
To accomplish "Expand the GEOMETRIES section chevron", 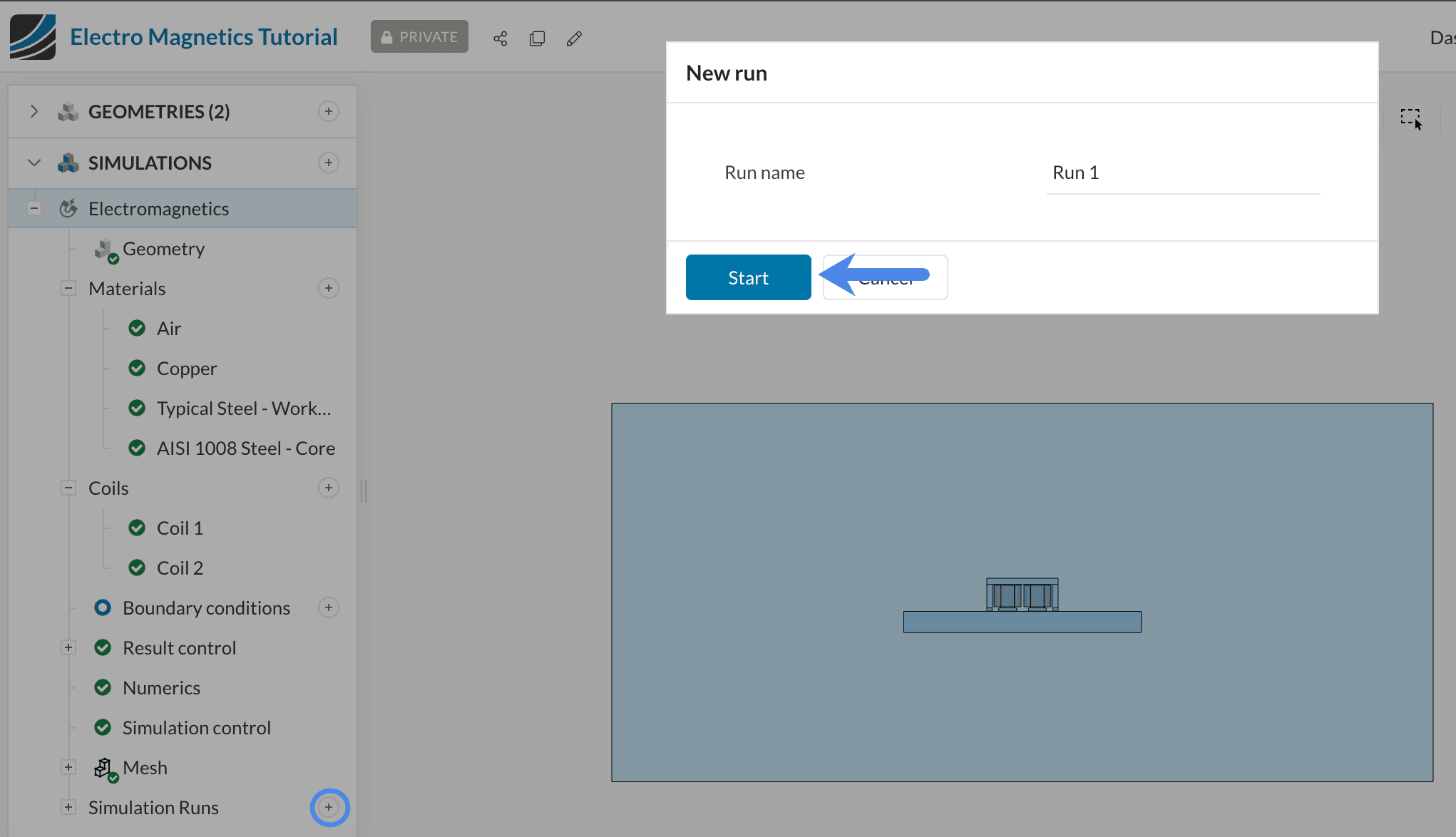I will point(34,111).
